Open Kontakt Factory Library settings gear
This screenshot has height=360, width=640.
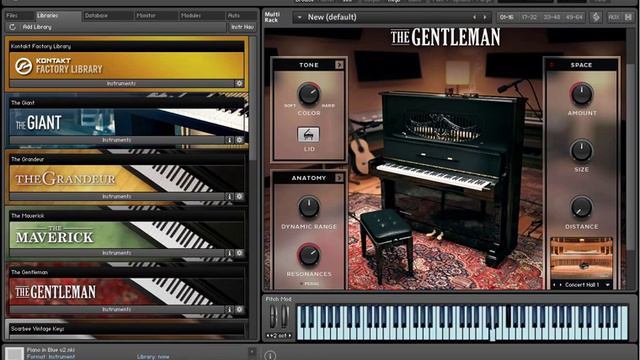pyautogui.click(x=239, y=83)
